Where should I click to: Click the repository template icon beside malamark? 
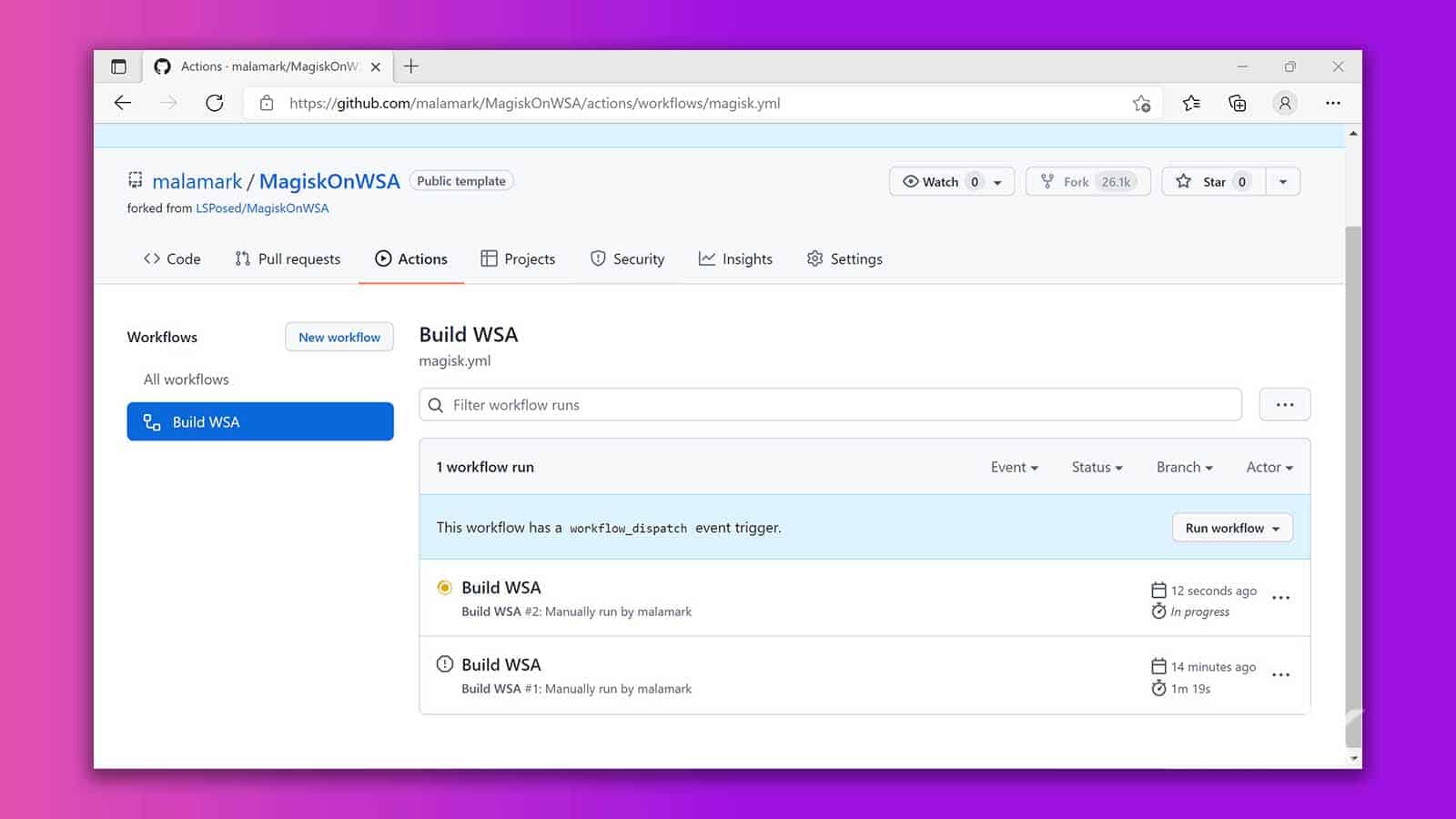pos(136,179)
